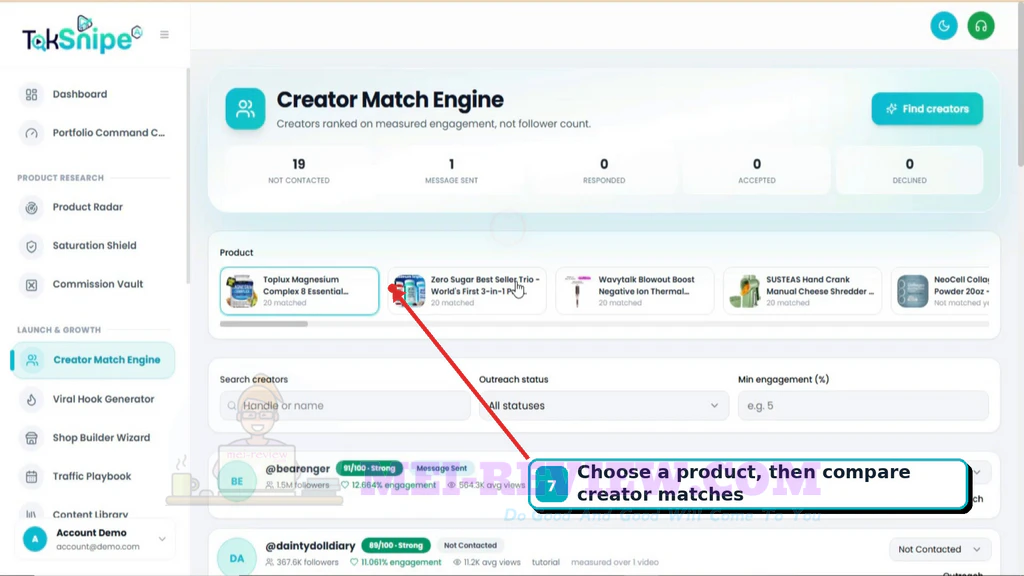Click the Find creators button
Screen dimensions: 1024x576
pos(927,109)
